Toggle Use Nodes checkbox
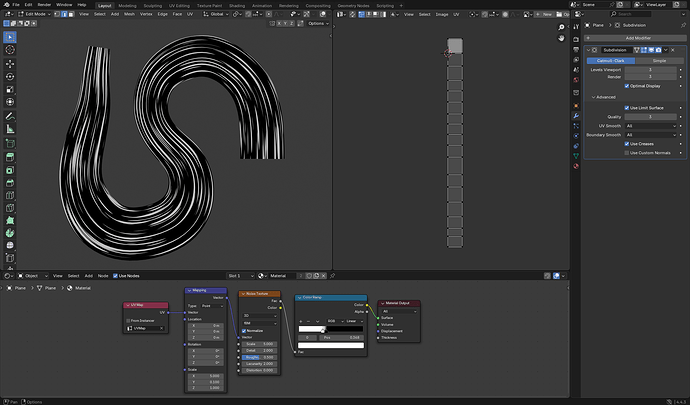Viewport: 690px width, 405px height. 115,276
